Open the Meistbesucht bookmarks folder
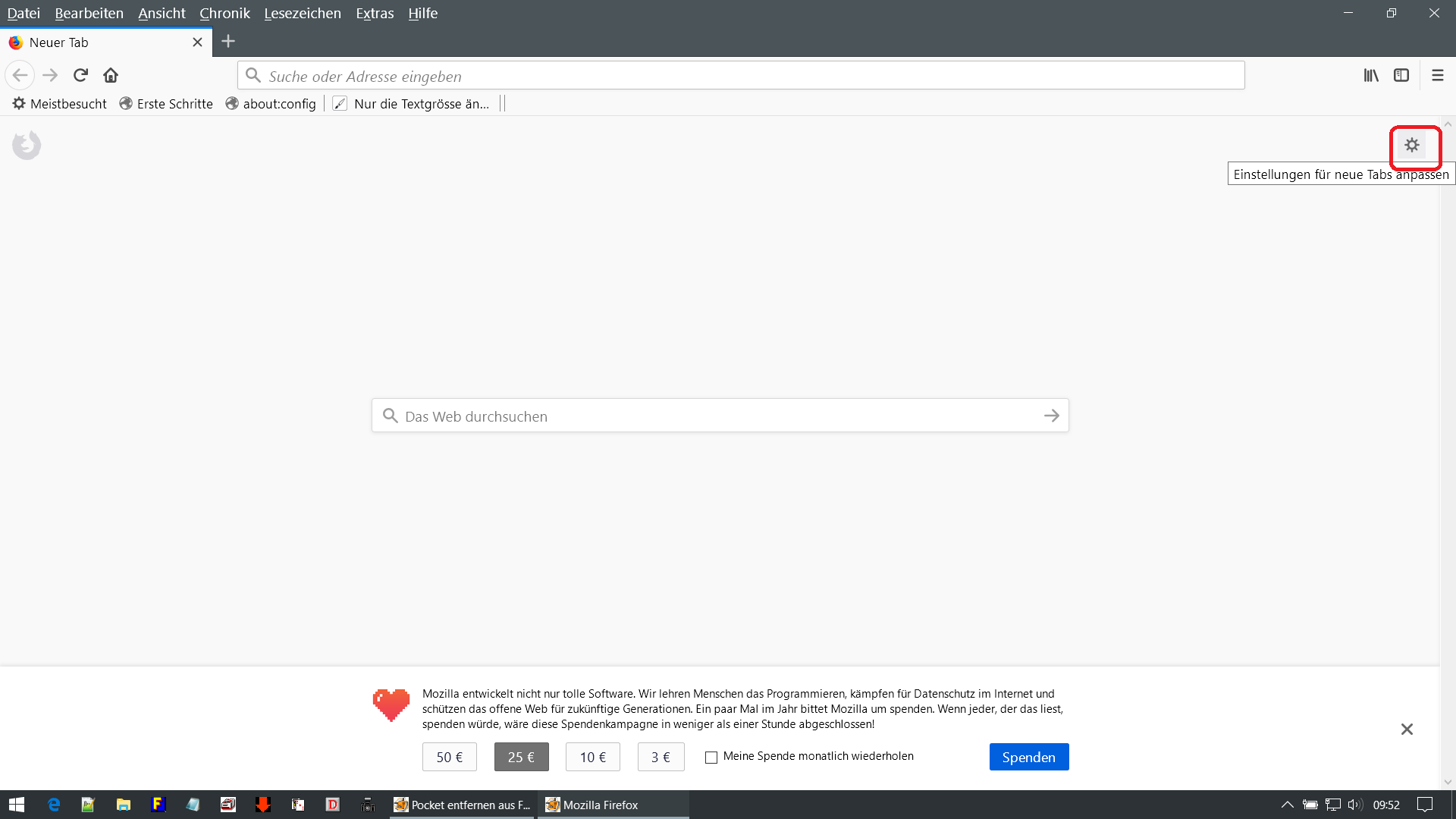The image size is (1456, 819). 60,104
